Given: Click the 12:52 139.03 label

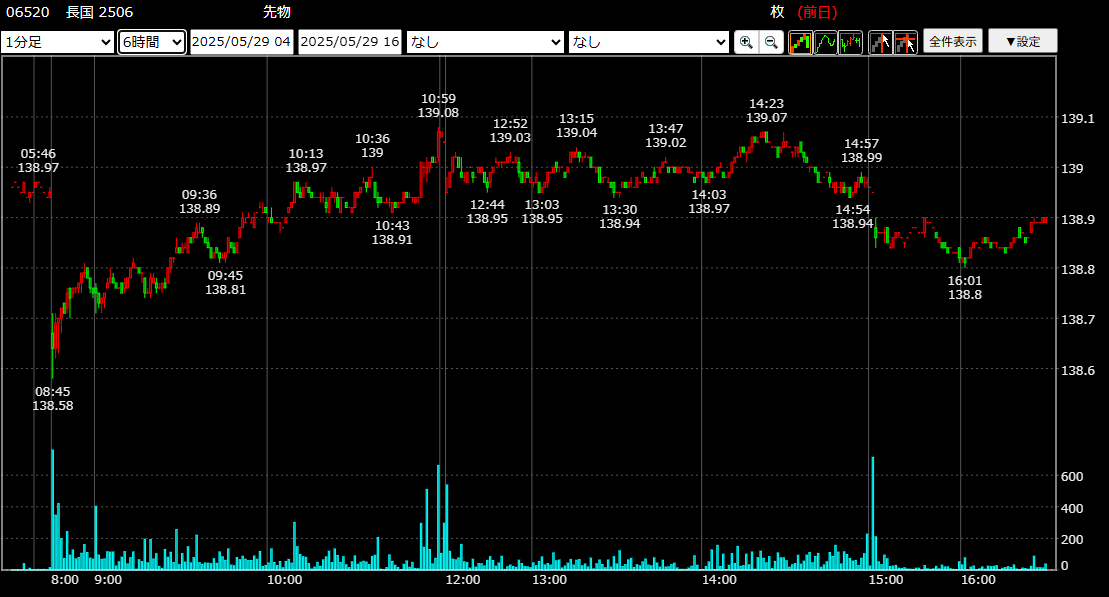Looking at the screenshot, I should (510, 130).
